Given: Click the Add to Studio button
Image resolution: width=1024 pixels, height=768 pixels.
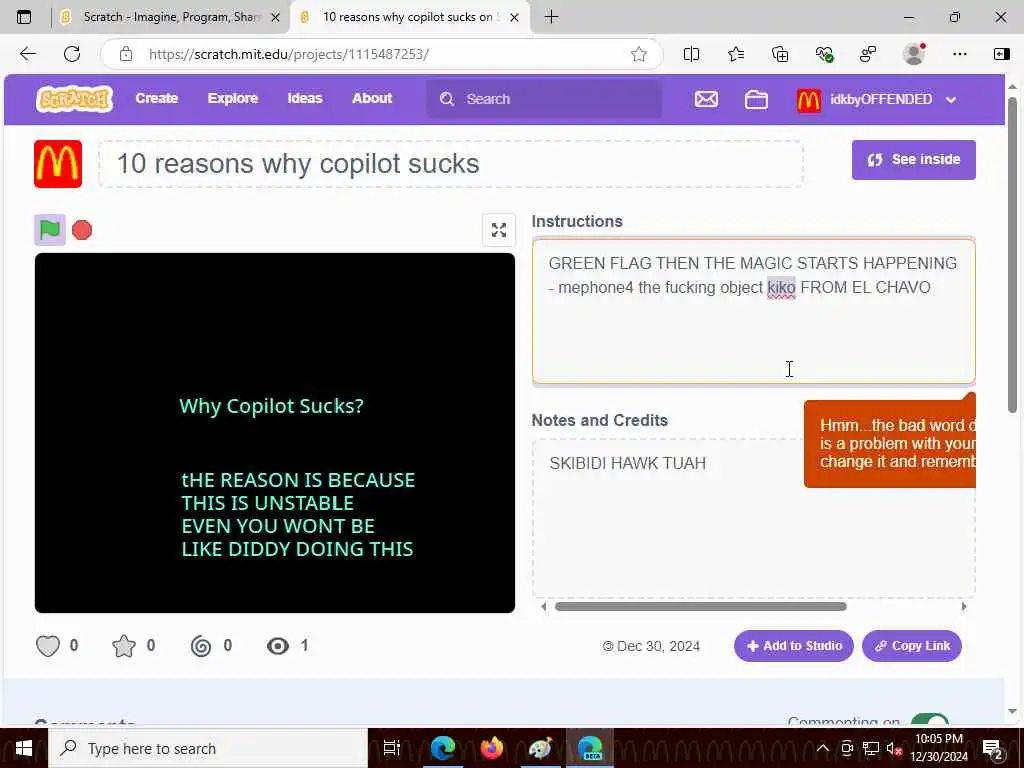Looking at the screenshot, I should point(793,646).
